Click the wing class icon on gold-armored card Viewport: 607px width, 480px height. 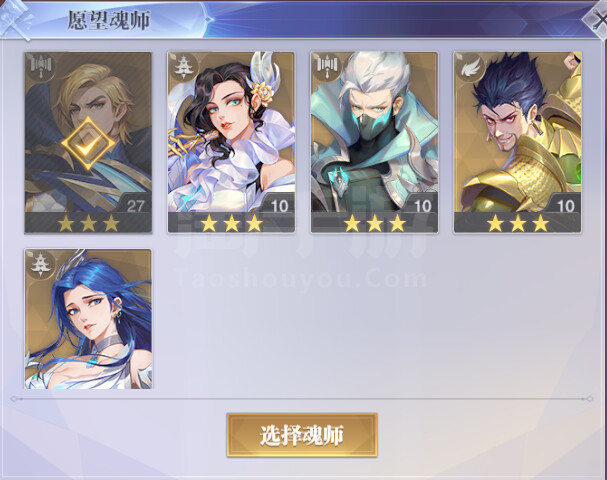(x=471, y=67)
